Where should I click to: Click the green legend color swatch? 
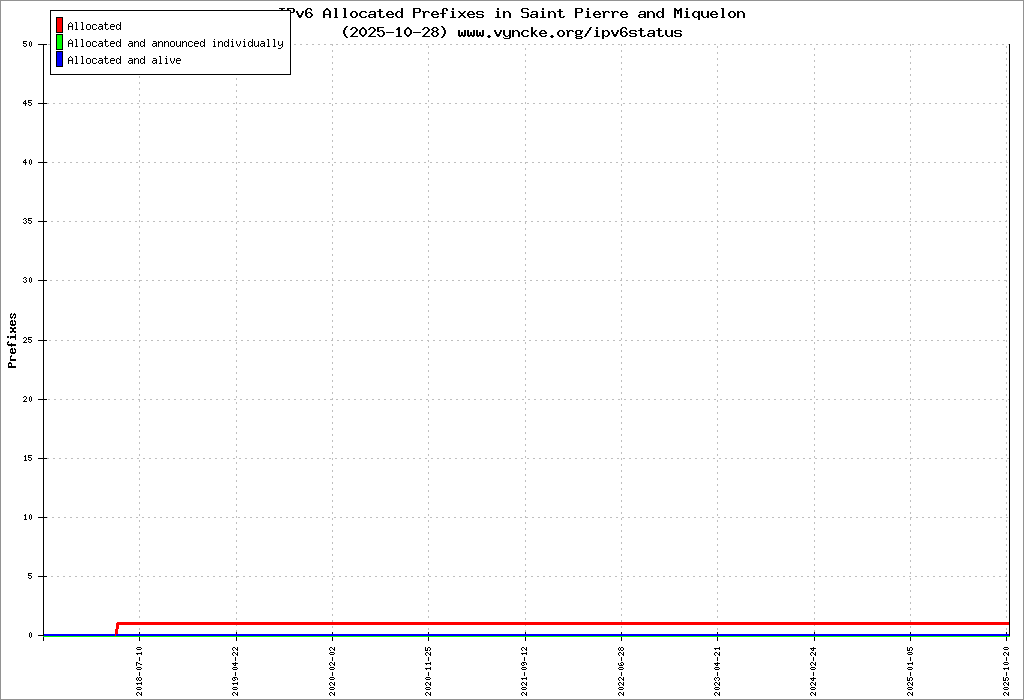point(59,43)
